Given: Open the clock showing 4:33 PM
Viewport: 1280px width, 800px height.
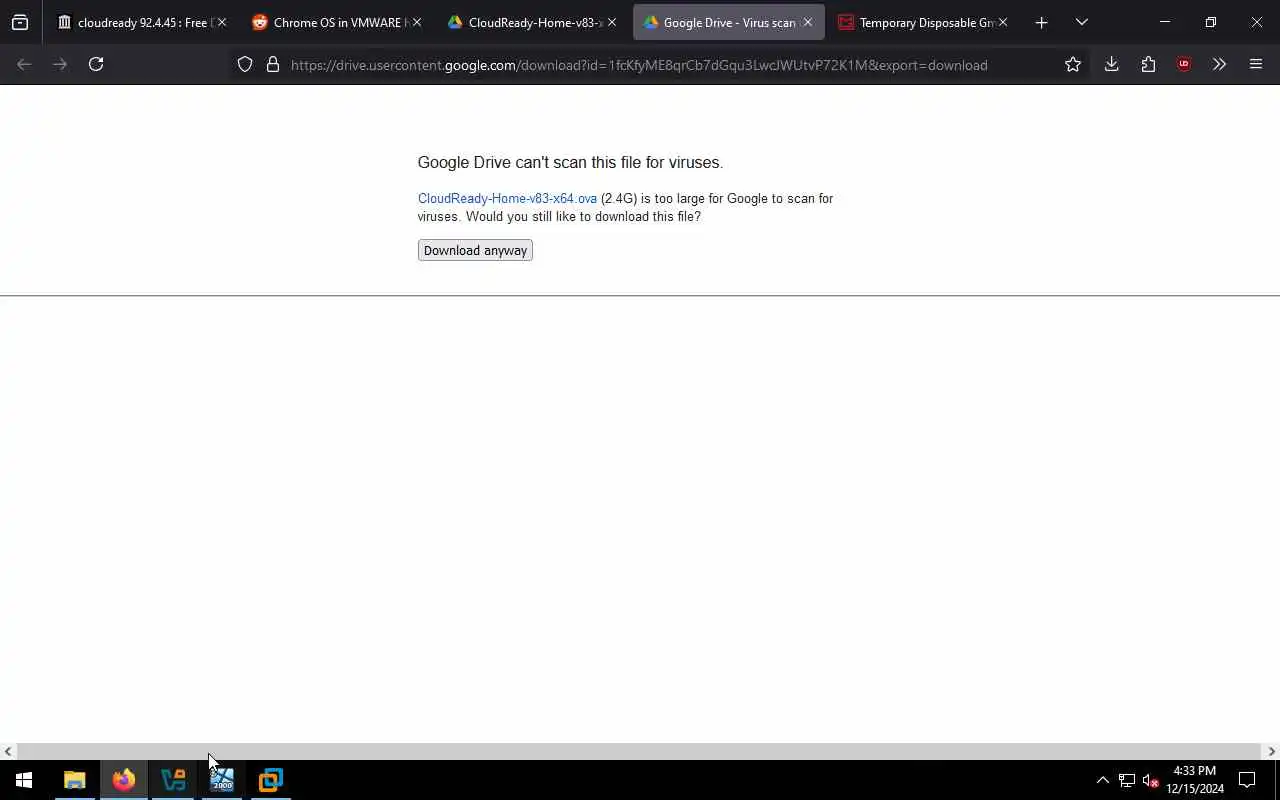Looking at the screenshot, I should coord(1195,780).
